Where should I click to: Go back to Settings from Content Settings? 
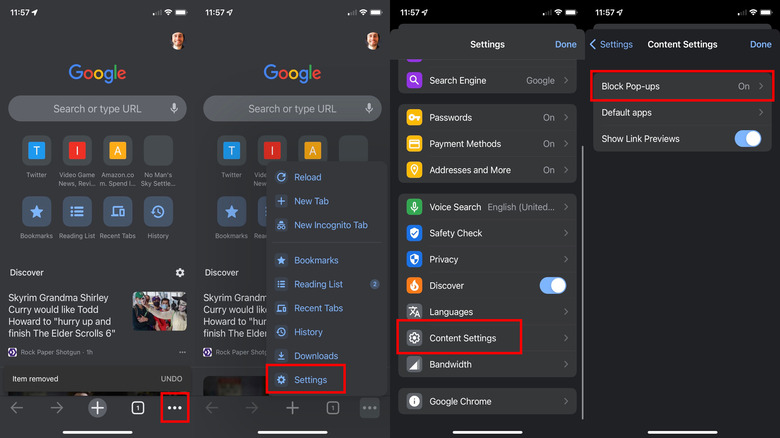[x=611, y=44]
